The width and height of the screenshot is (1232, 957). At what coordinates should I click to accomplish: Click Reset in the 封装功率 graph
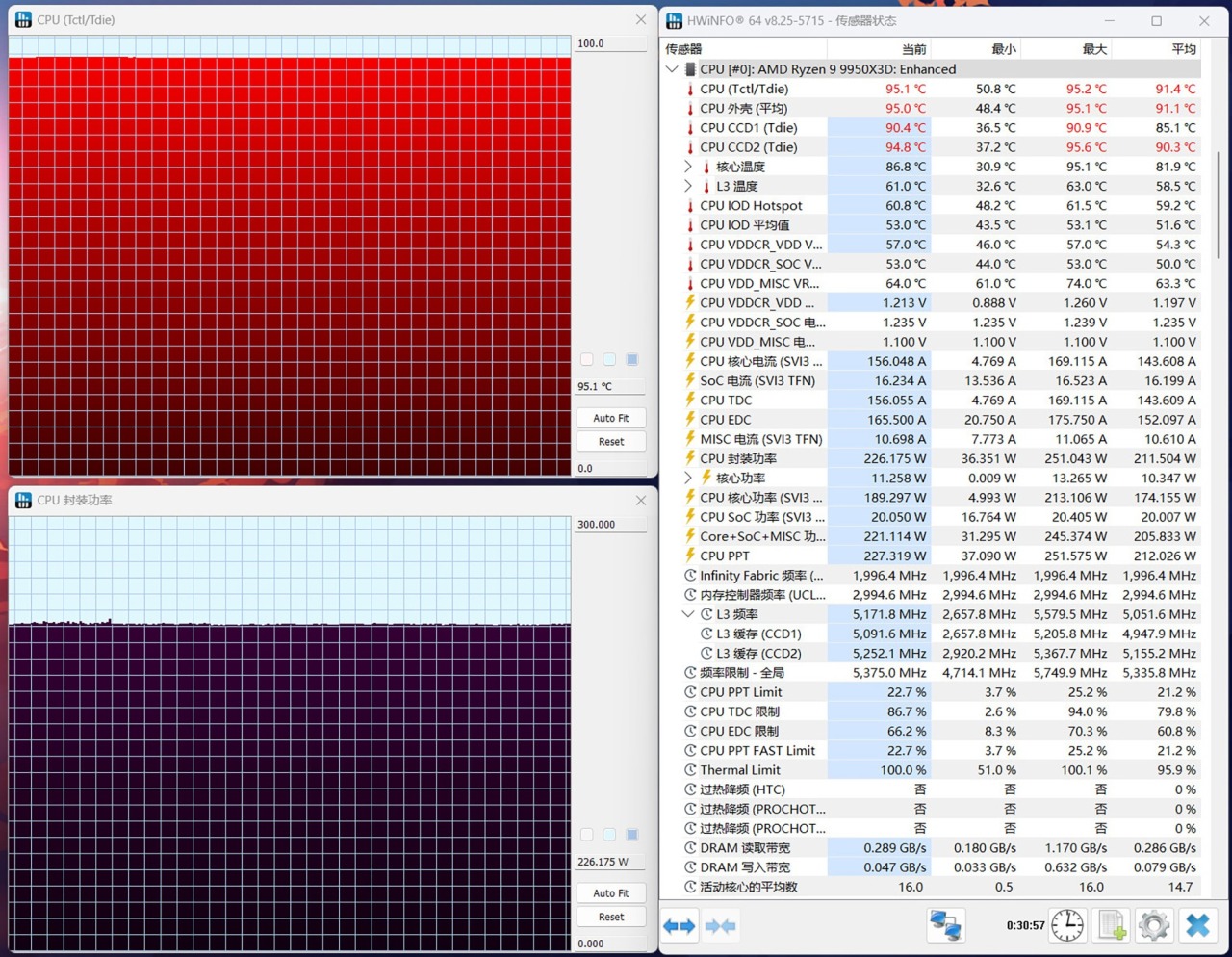tap(611, 917)
